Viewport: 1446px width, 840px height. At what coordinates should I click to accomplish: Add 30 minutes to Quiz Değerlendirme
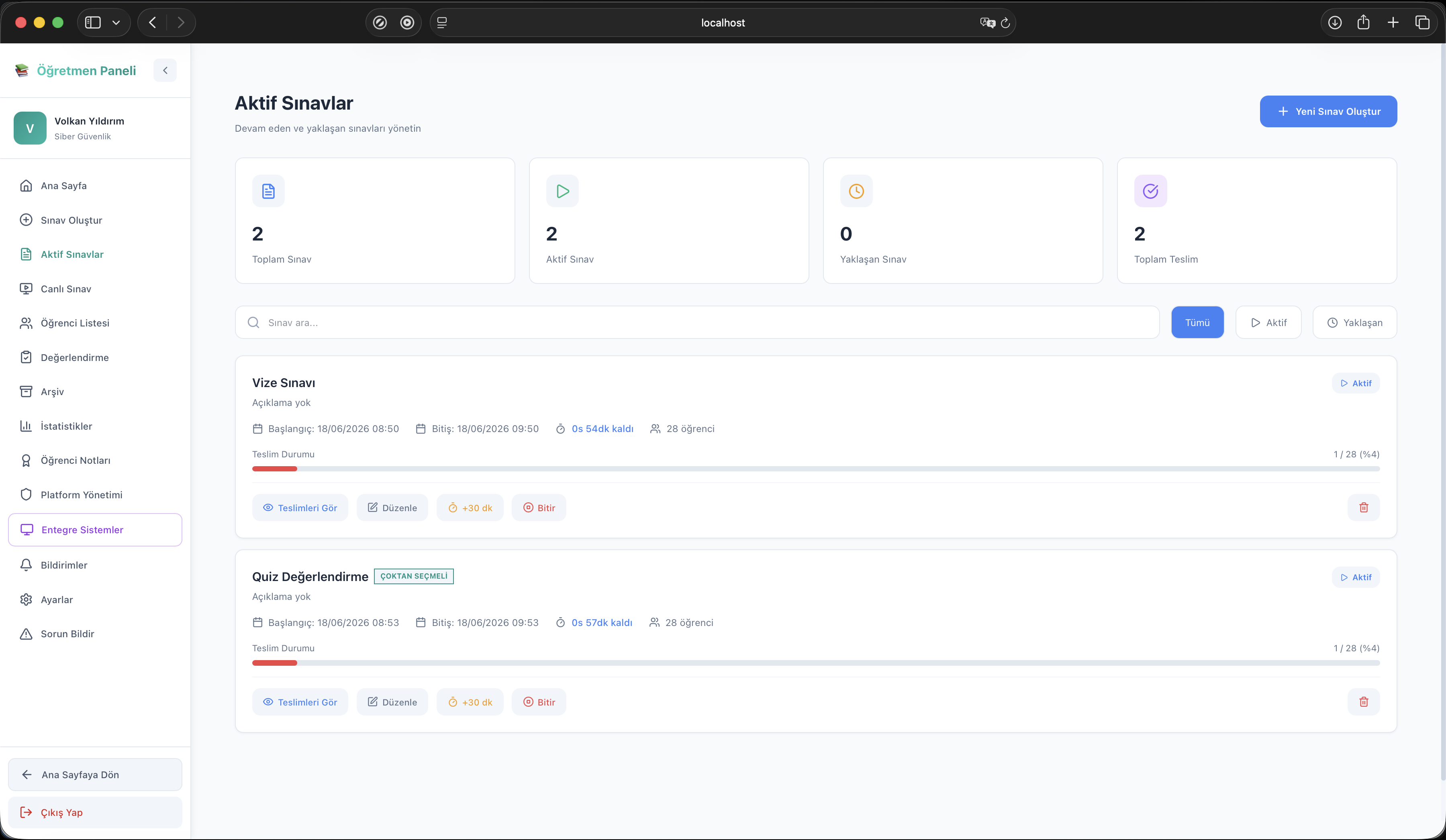click(x=470, y=702)
